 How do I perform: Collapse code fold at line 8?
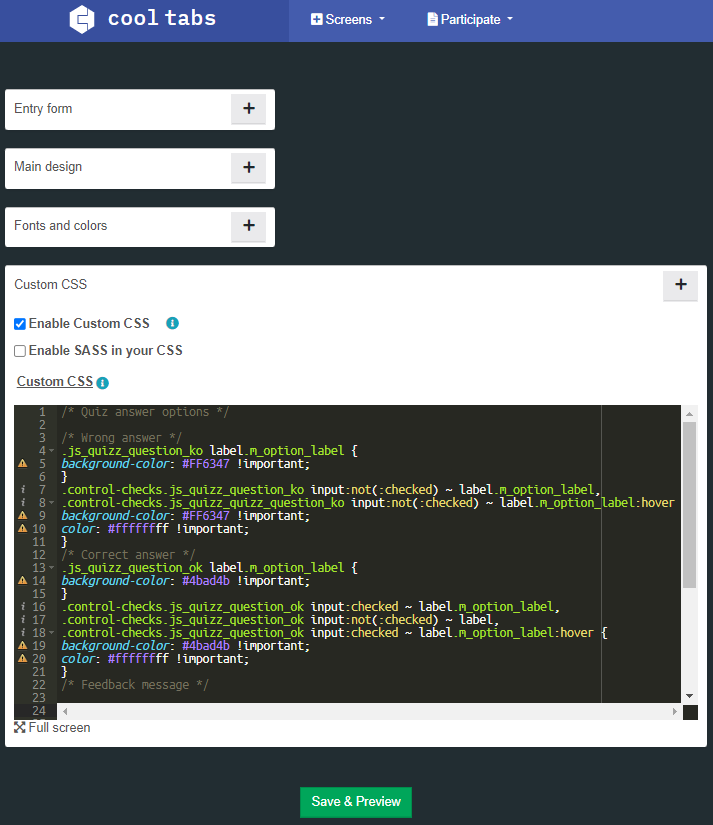coord(52,503)
